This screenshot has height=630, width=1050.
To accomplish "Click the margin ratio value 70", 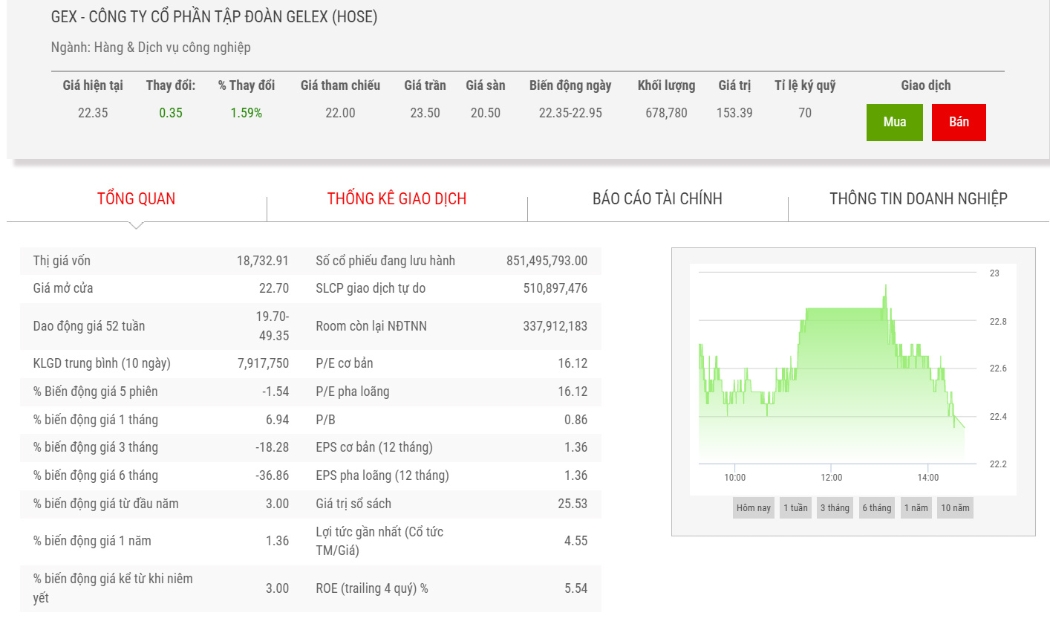I will tap(805, 113).
